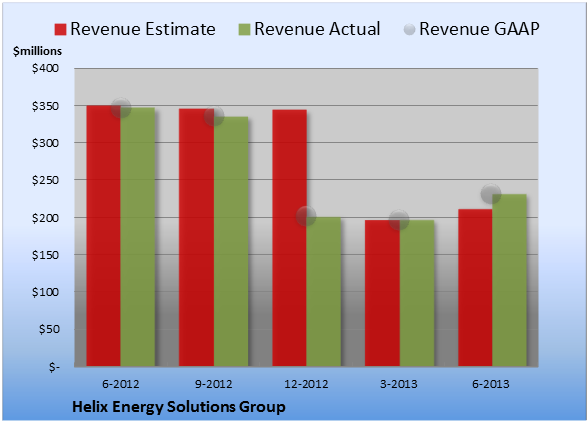Click the GAAP marker above 6-2013
This screenshot has height=422, width=588.
click(491, 194)
